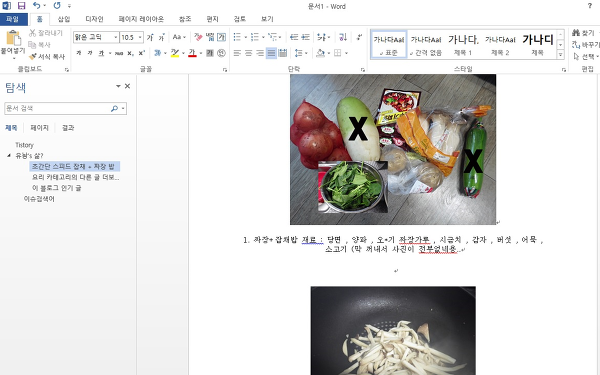The height and width of the screenshot is (375, 600).
Task: Apply the 간격 없음 (No Spacing) style
Action: click(x=426, y=44)
